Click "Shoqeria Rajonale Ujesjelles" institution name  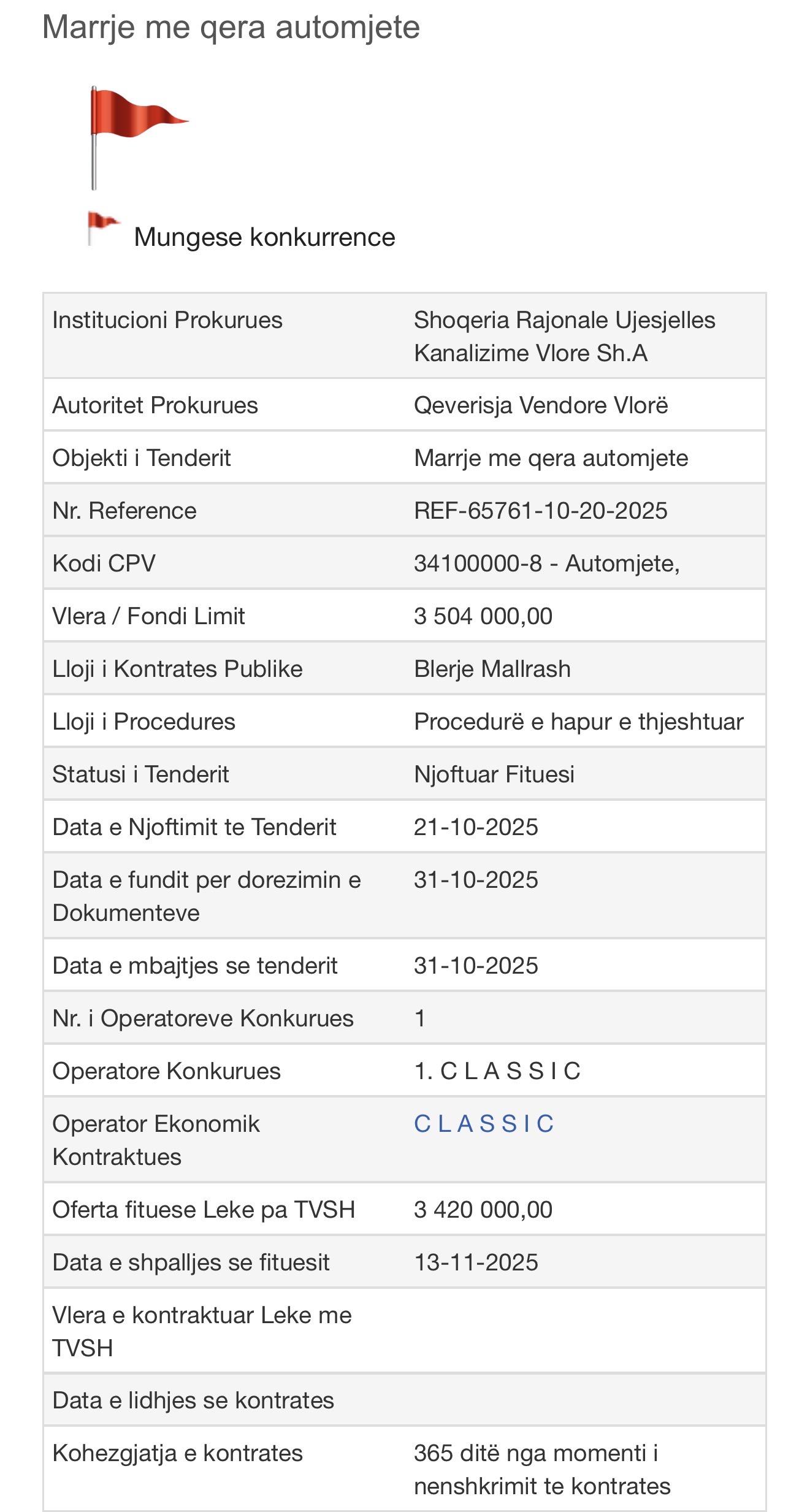pos(564,321)
